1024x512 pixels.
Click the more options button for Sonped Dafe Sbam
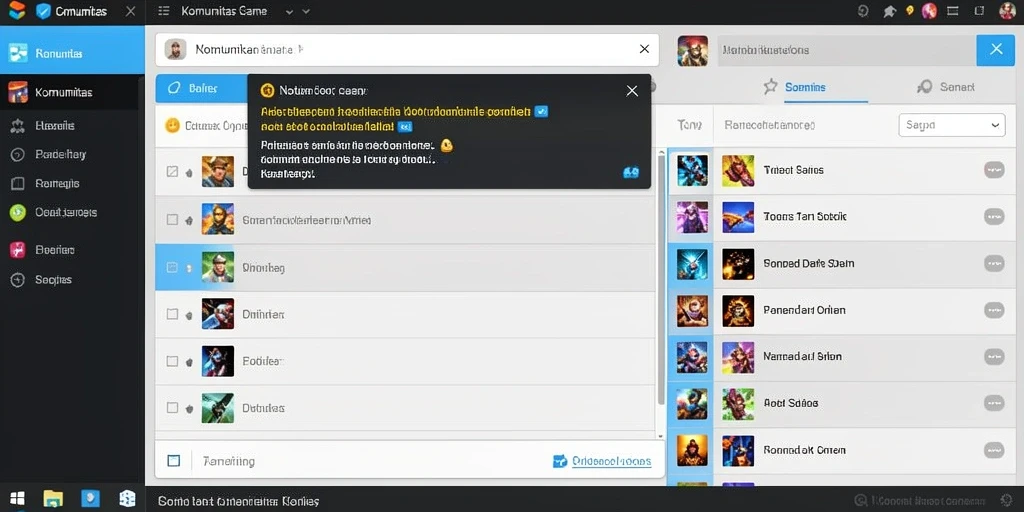point(994,263)
